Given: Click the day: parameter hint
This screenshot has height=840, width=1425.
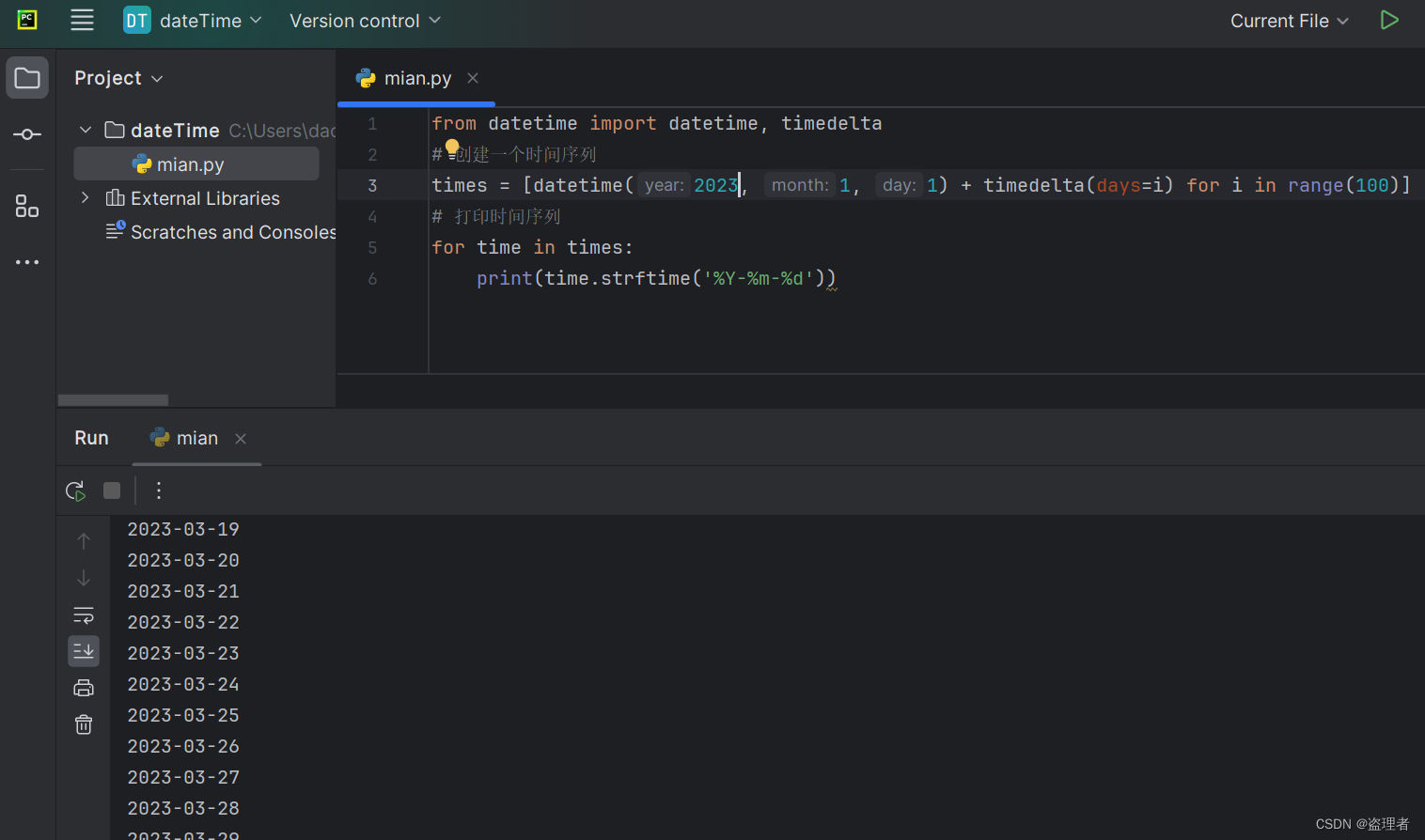Looking at the screenshot, I should (899, 185).
